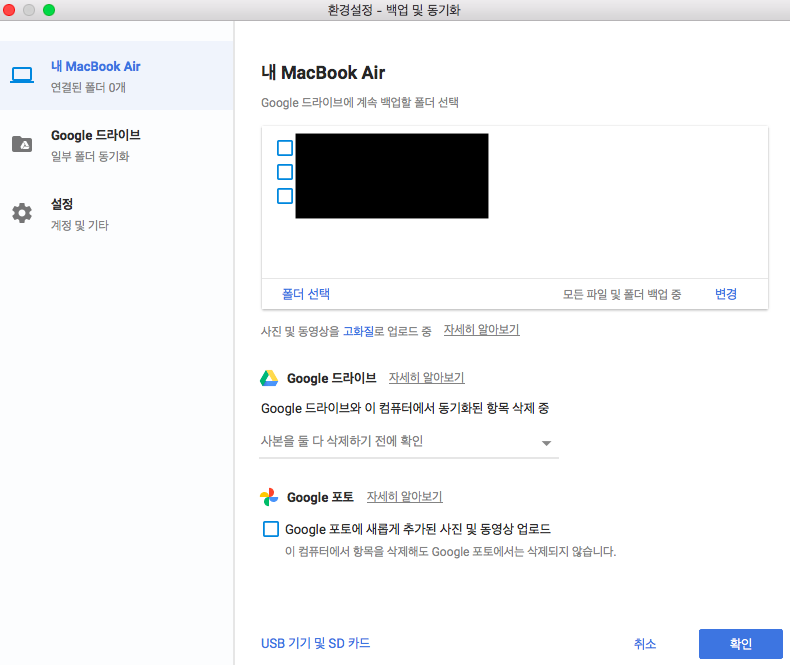Click the 변경 link
This screenshot has width=790, height=665.
point(726,294)
